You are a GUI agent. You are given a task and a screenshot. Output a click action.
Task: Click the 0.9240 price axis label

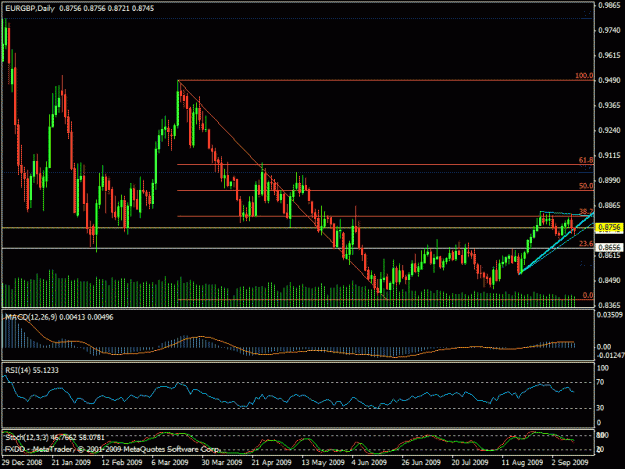point(609,130)
